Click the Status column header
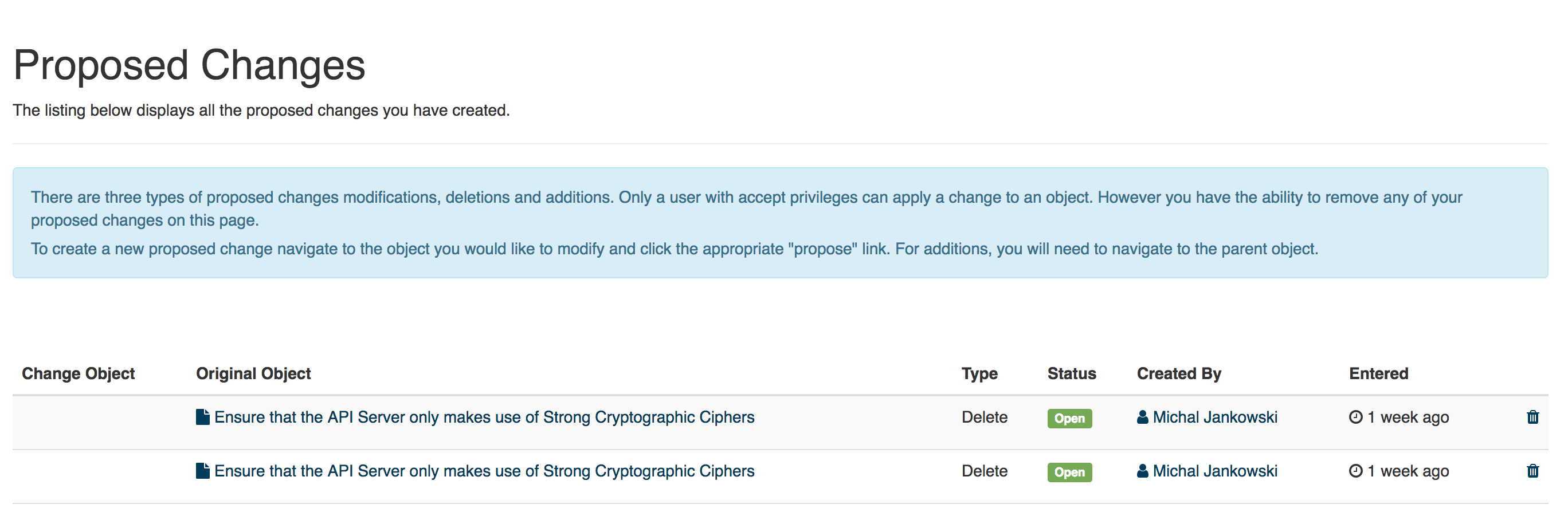The height and width of the screenshot is (520, 1568). click(1071, 373)
